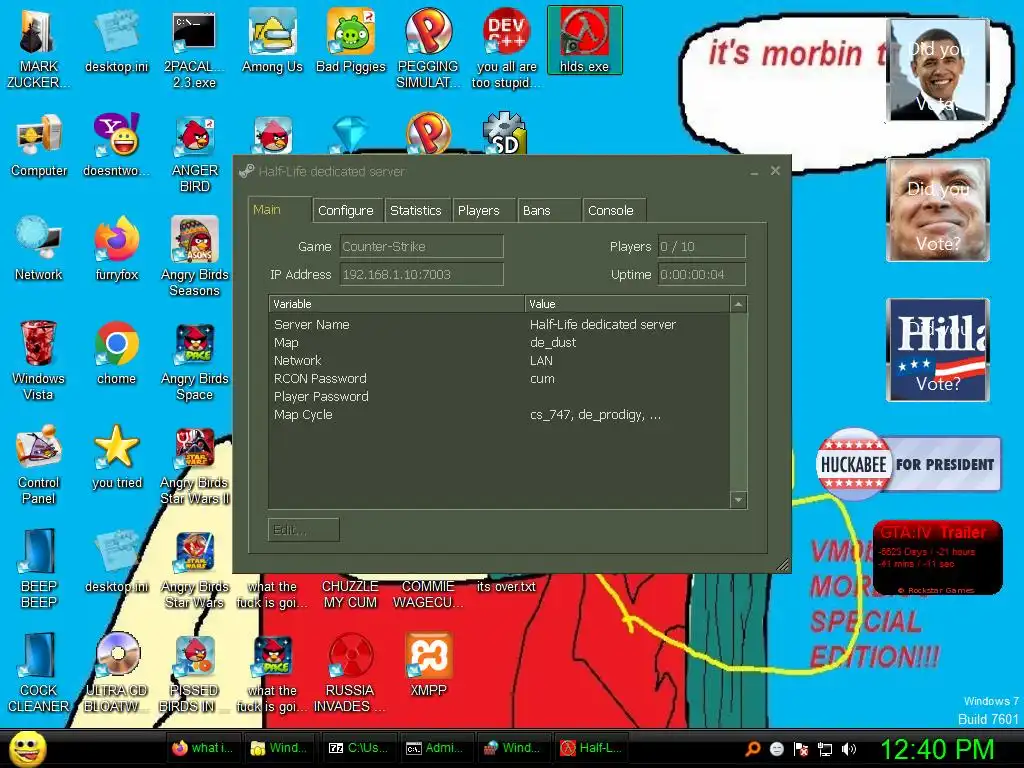The image size is (1024, 768).
Task: Select the hlds.exe desktop icon
Action: 584,40
